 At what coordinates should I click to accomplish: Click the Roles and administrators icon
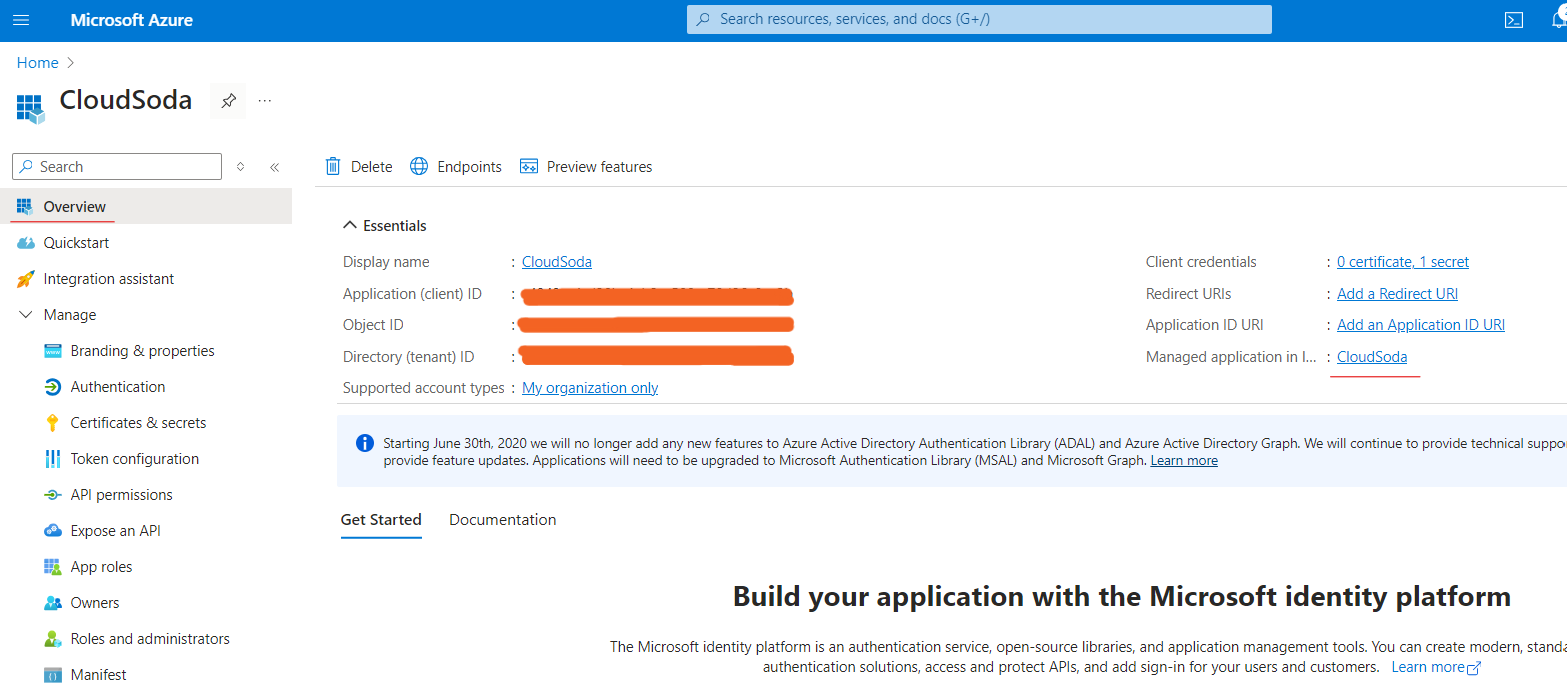[53, 639]
